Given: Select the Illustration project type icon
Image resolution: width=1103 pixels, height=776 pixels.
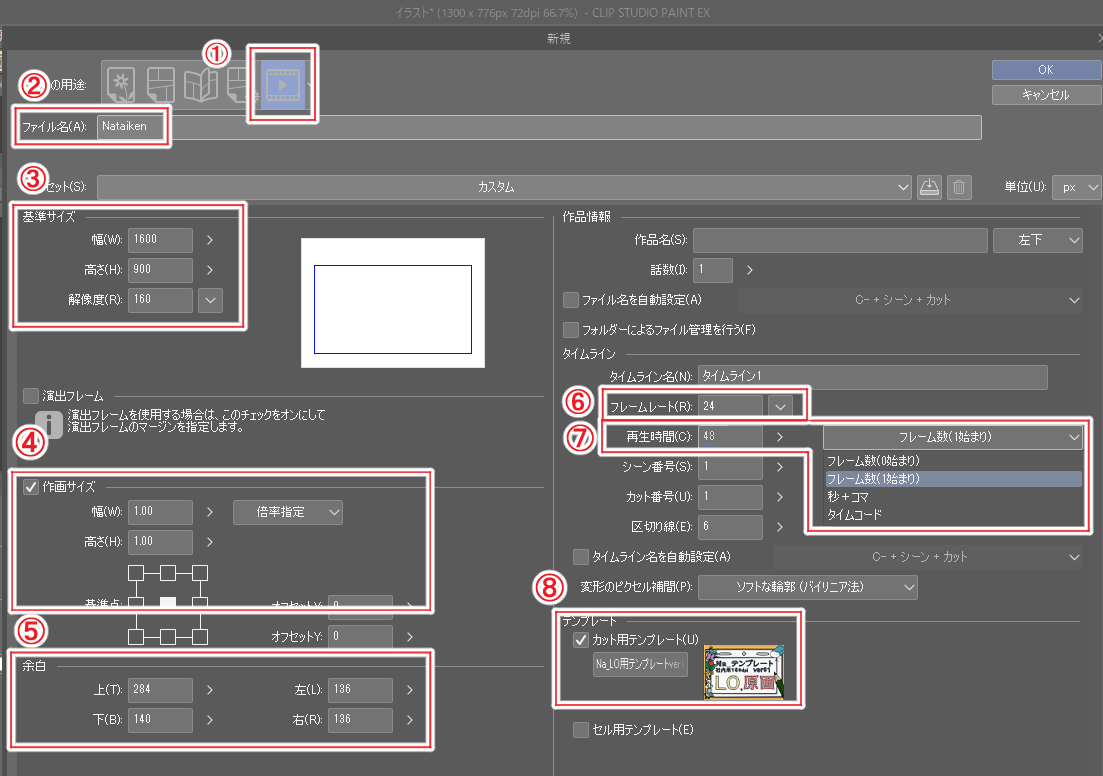Looking at the screenshot, I should click(120, 85).
